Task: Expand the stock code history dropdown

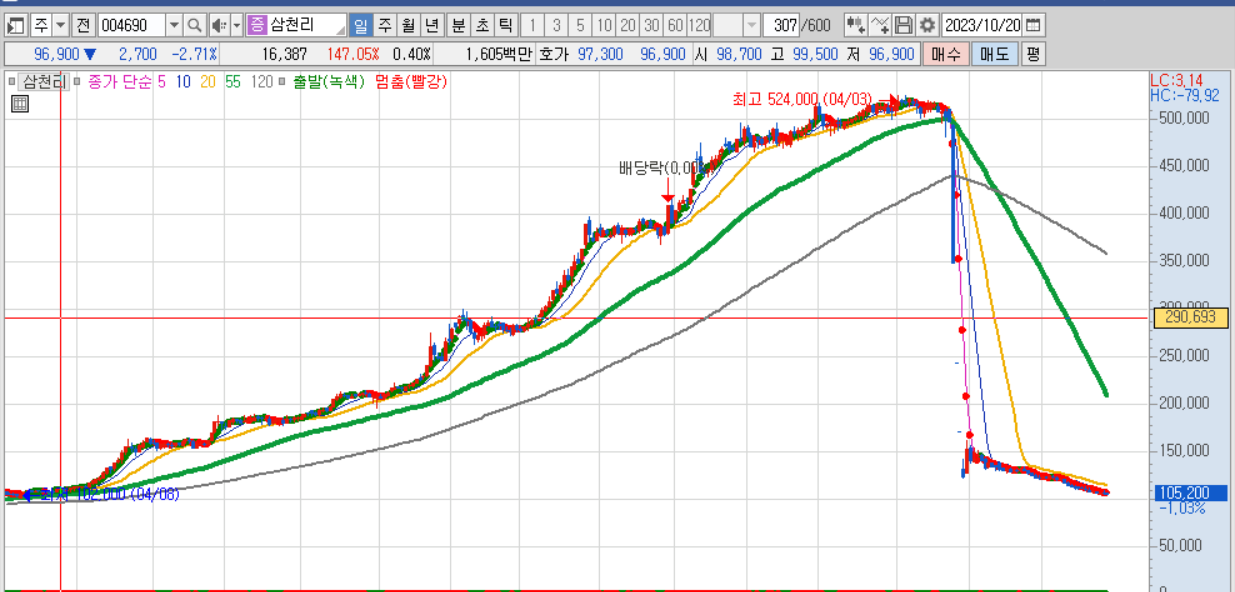Action: click(x=174, y=25)
